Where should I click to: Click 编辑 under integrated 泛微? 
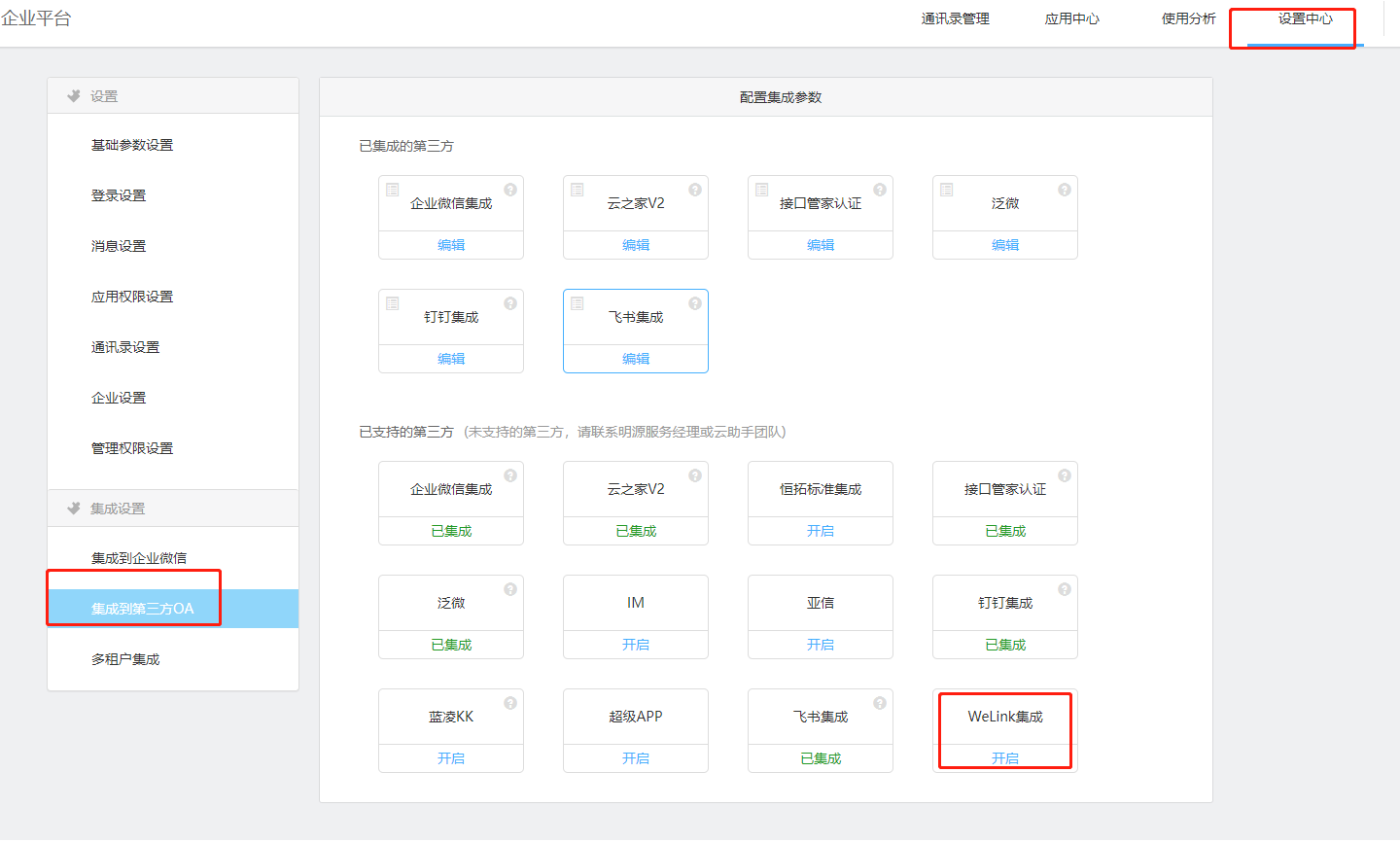(x=1005, y=245)
